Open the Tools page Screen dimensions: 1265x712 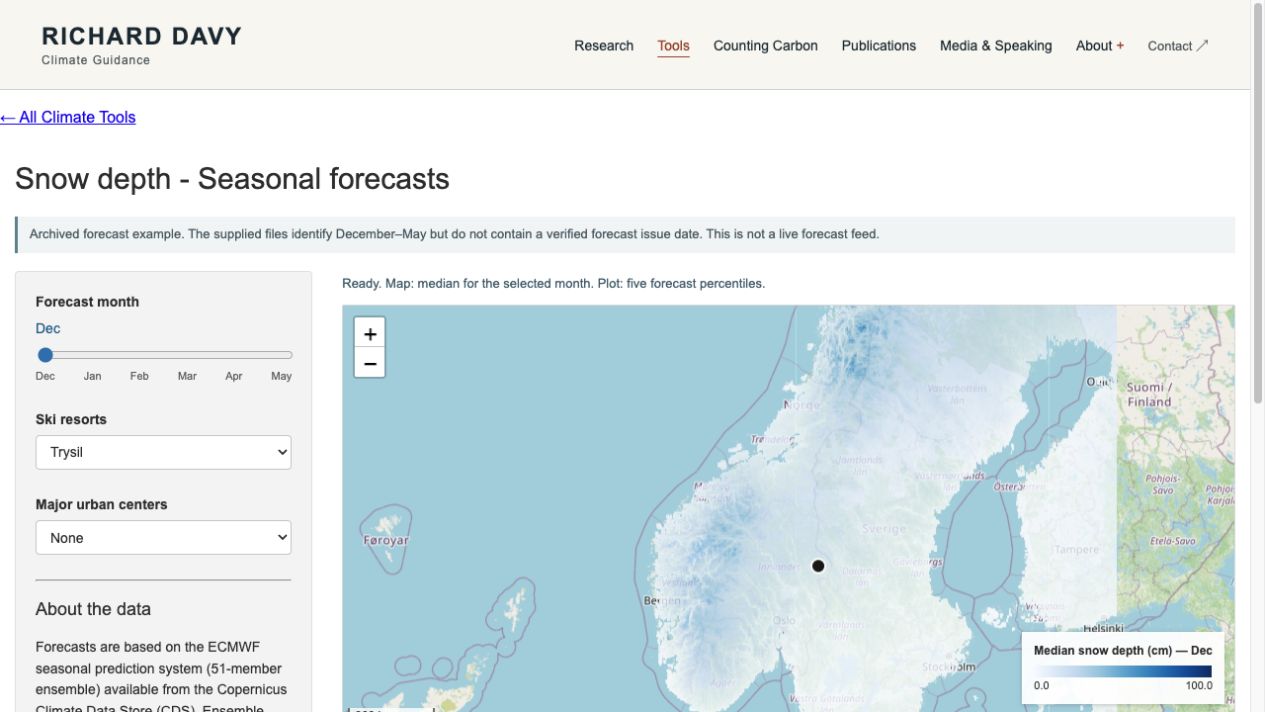[x=673, y=46]
